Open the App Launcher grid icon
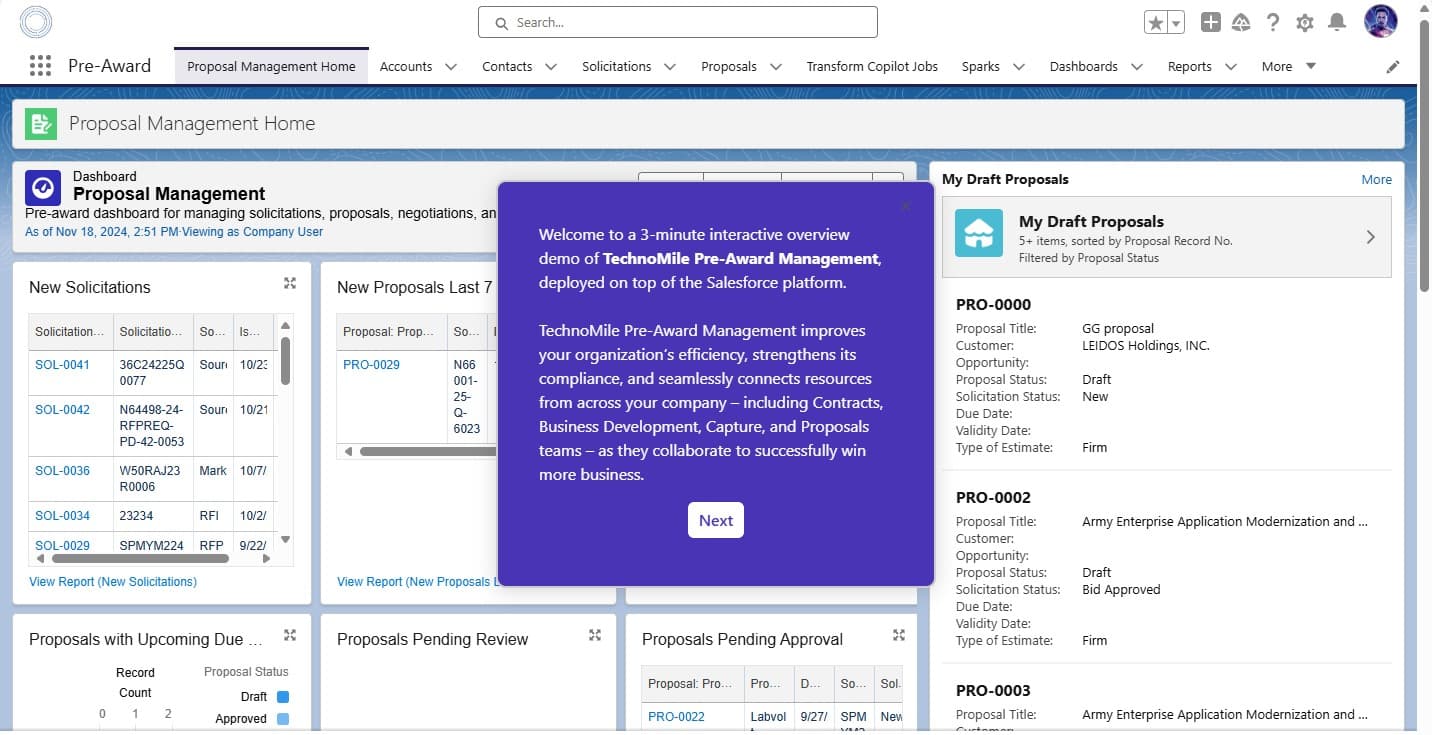 point(40,66)
